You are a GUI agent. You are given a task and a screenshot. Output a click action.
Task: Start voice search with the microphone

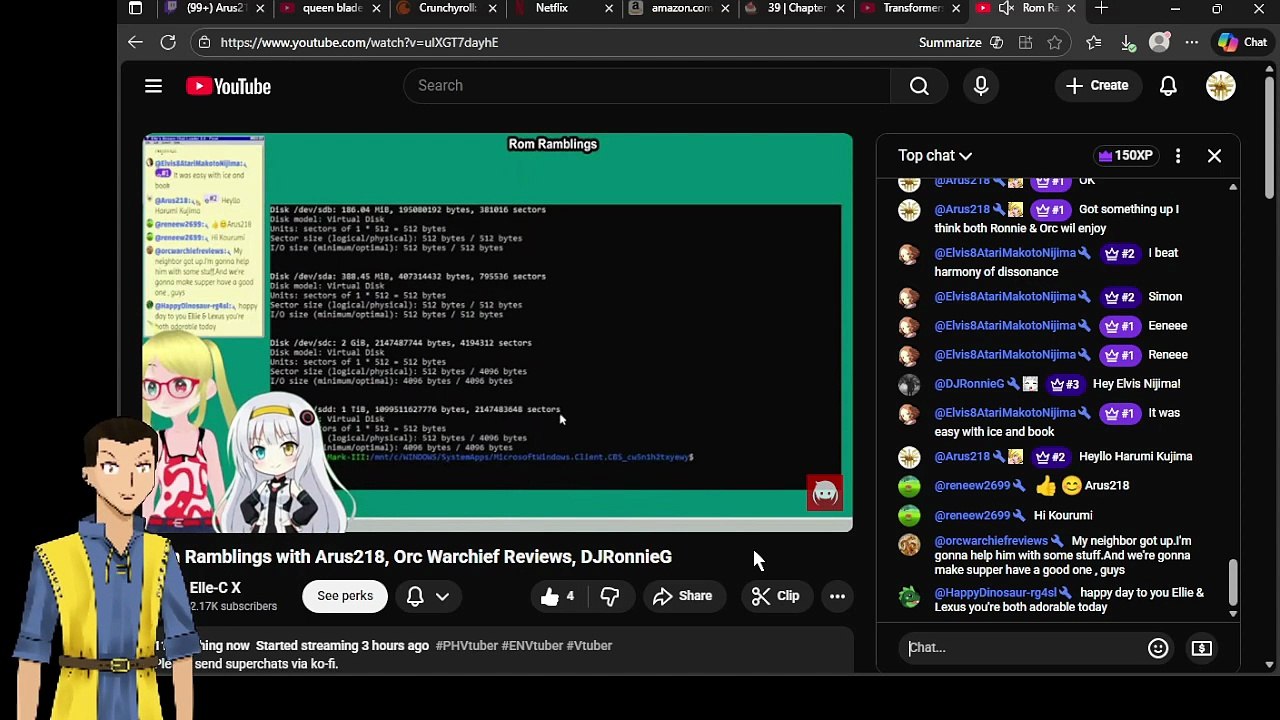click(x=981, y=86)
